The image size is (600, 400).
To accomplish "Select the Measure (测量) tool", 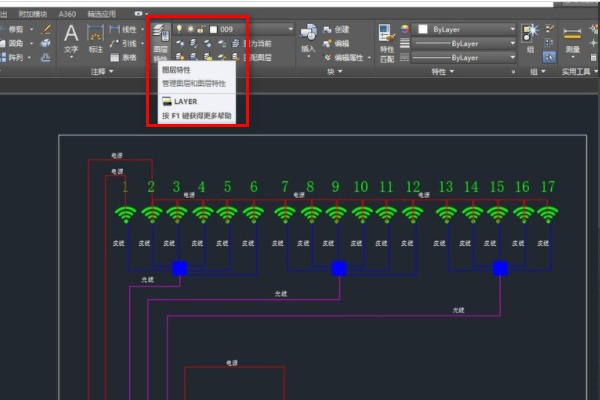I will click(x=572, y=38).
